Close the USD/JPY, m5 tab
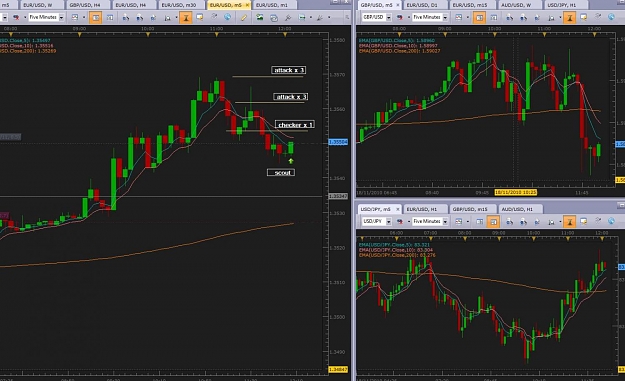This screenshot has height=381, width=625. [397, 209]
